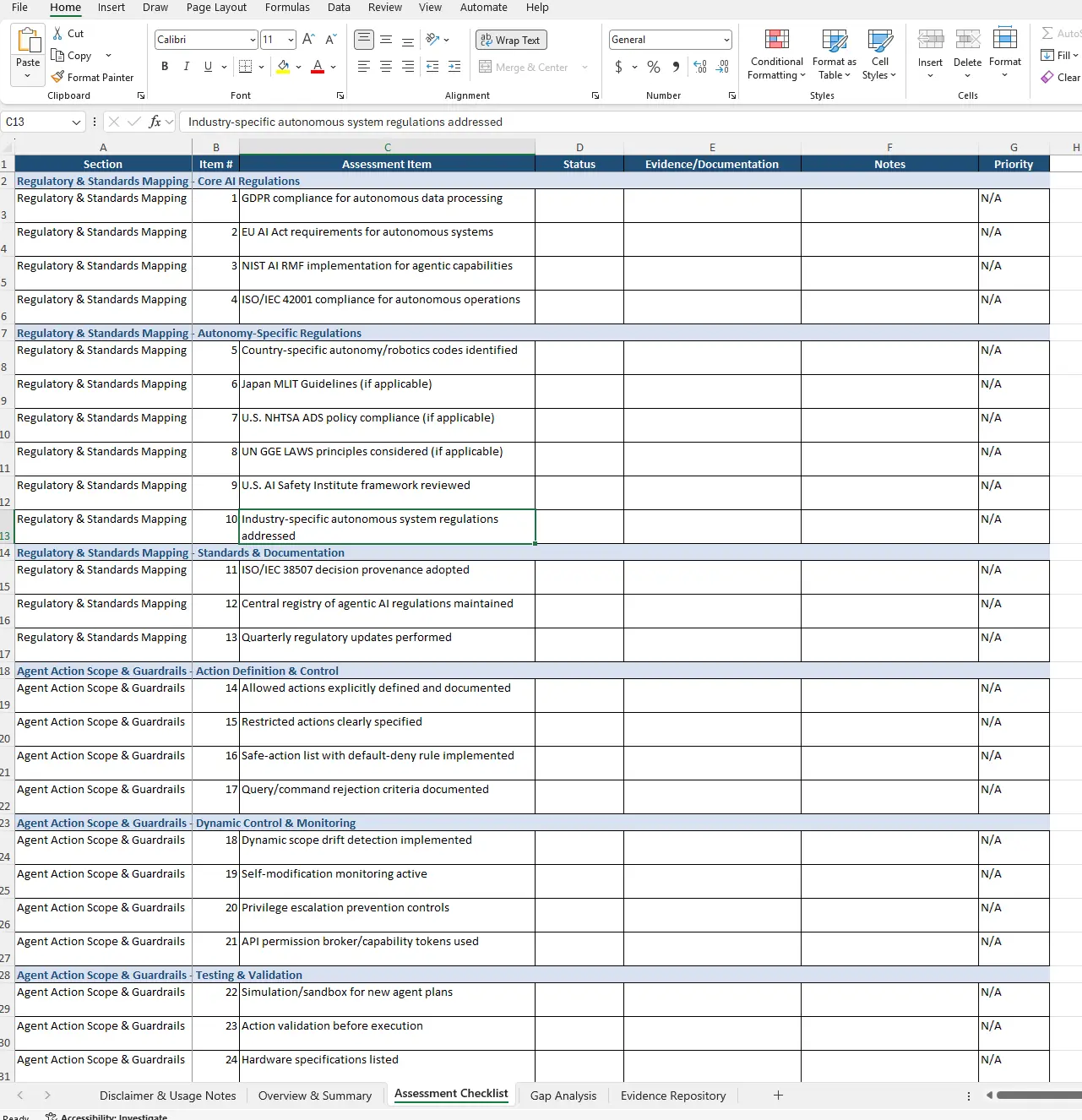Open the Page Layout ribbon tab

[216, 8]
